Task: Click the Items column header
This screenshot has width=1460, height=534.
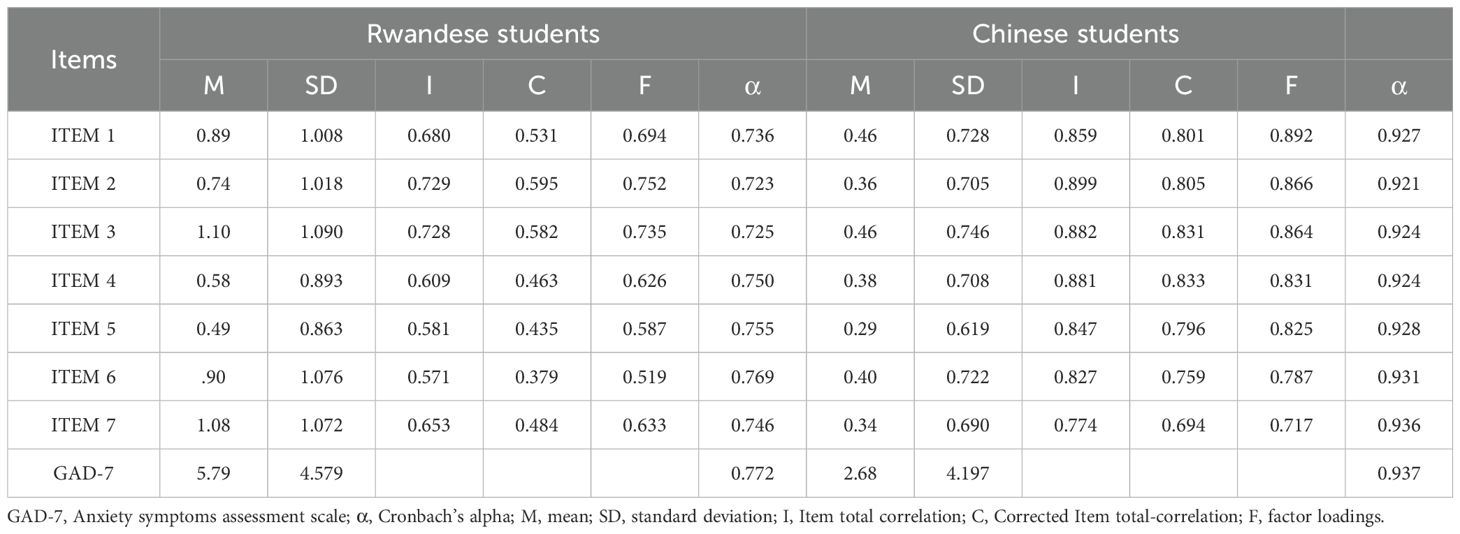Action: coord(84,59)
